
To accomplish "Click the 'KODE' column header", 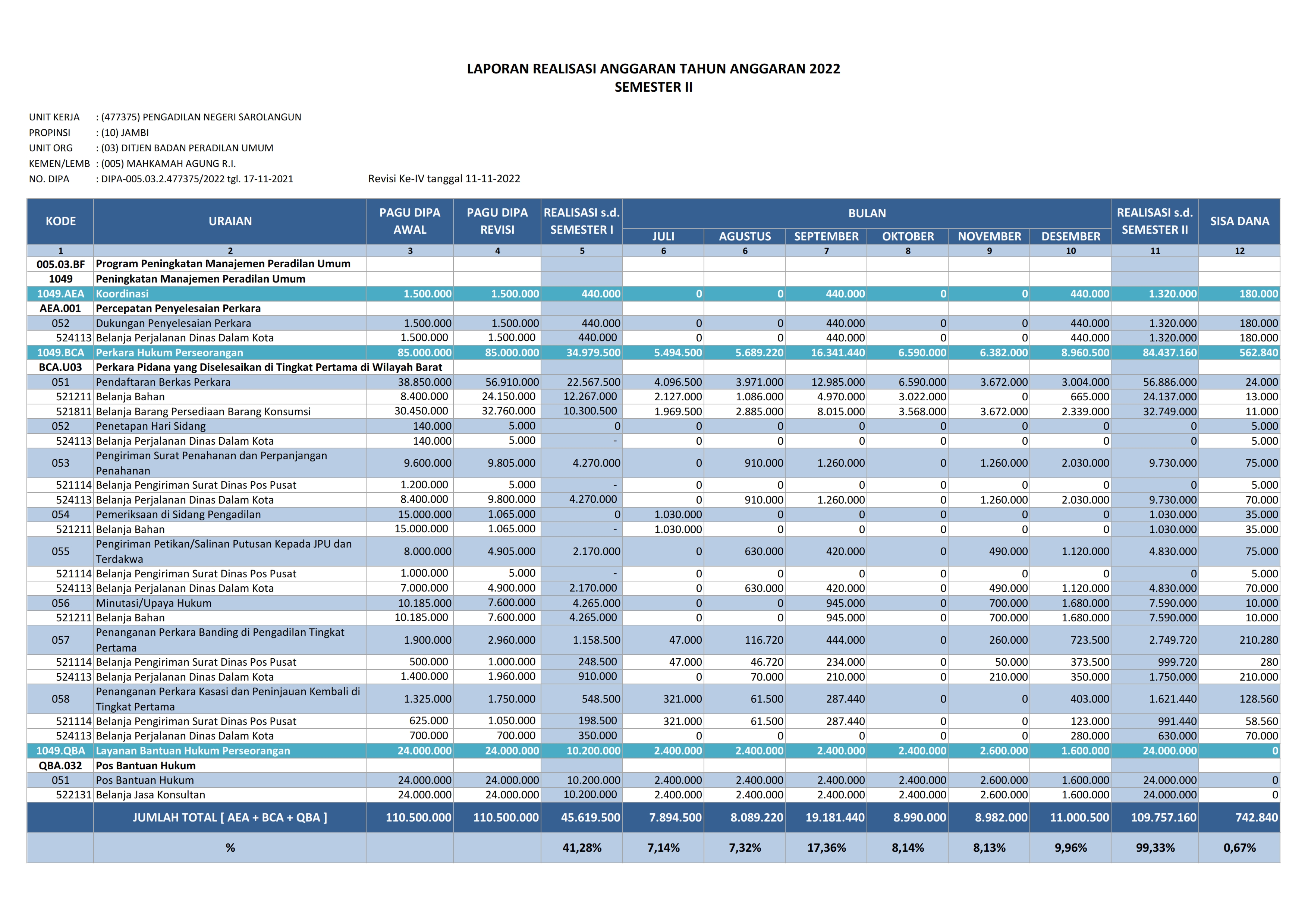I will click(60, 221).
